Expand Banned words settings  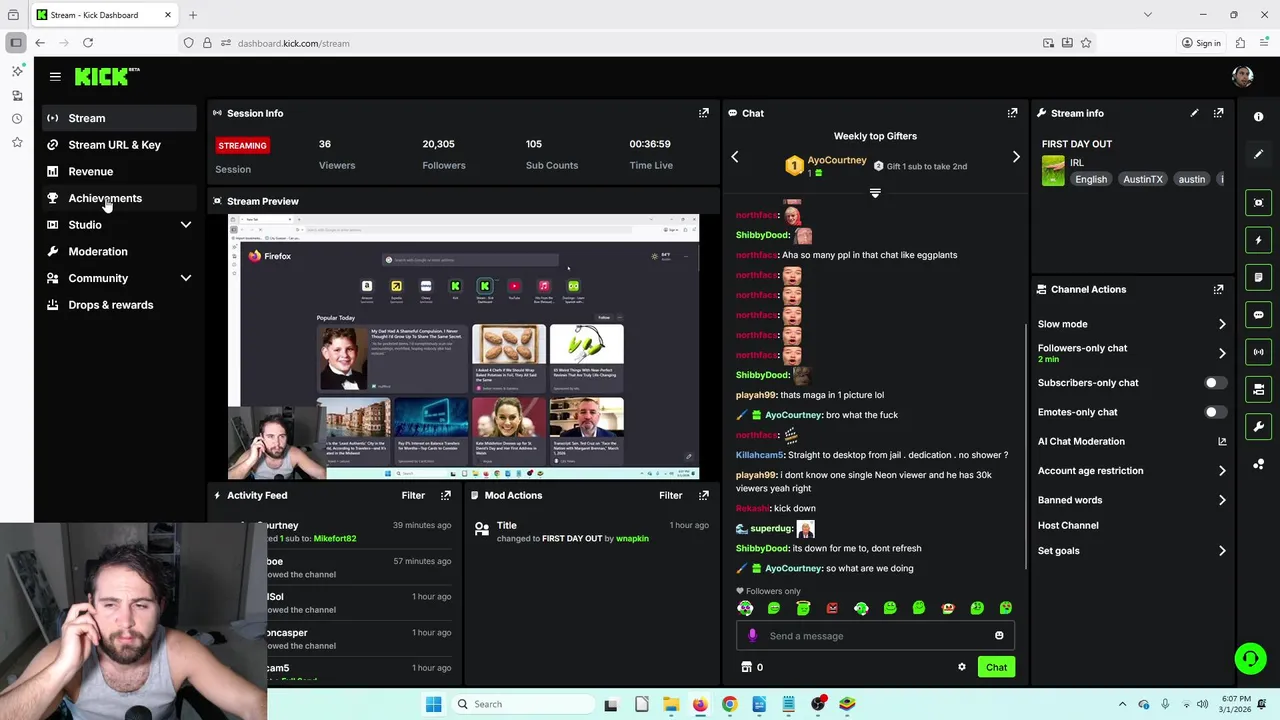click(1222, 500)
